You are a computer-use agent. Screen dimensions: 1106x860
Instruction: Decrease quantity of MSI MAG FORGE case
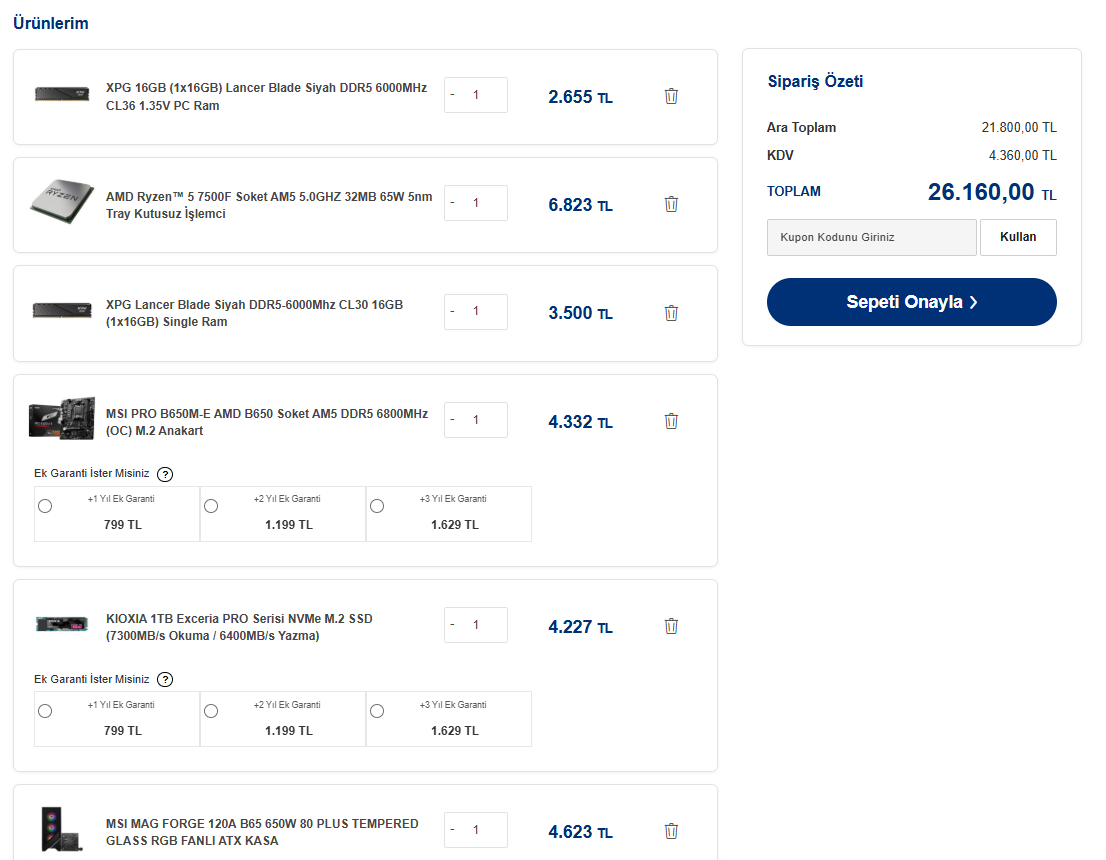(452, 830)
